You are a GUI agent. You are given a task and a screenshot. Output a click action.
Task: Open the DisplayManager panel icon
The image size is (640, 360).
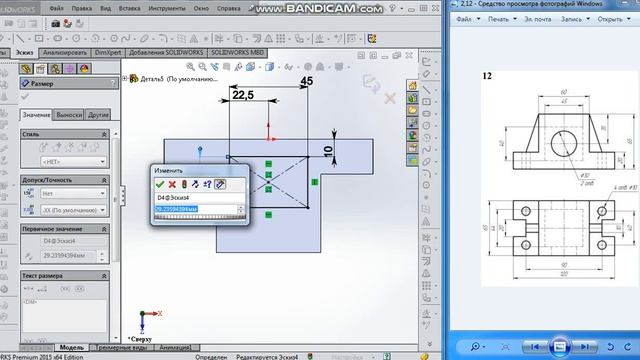[x=84, y=69]
